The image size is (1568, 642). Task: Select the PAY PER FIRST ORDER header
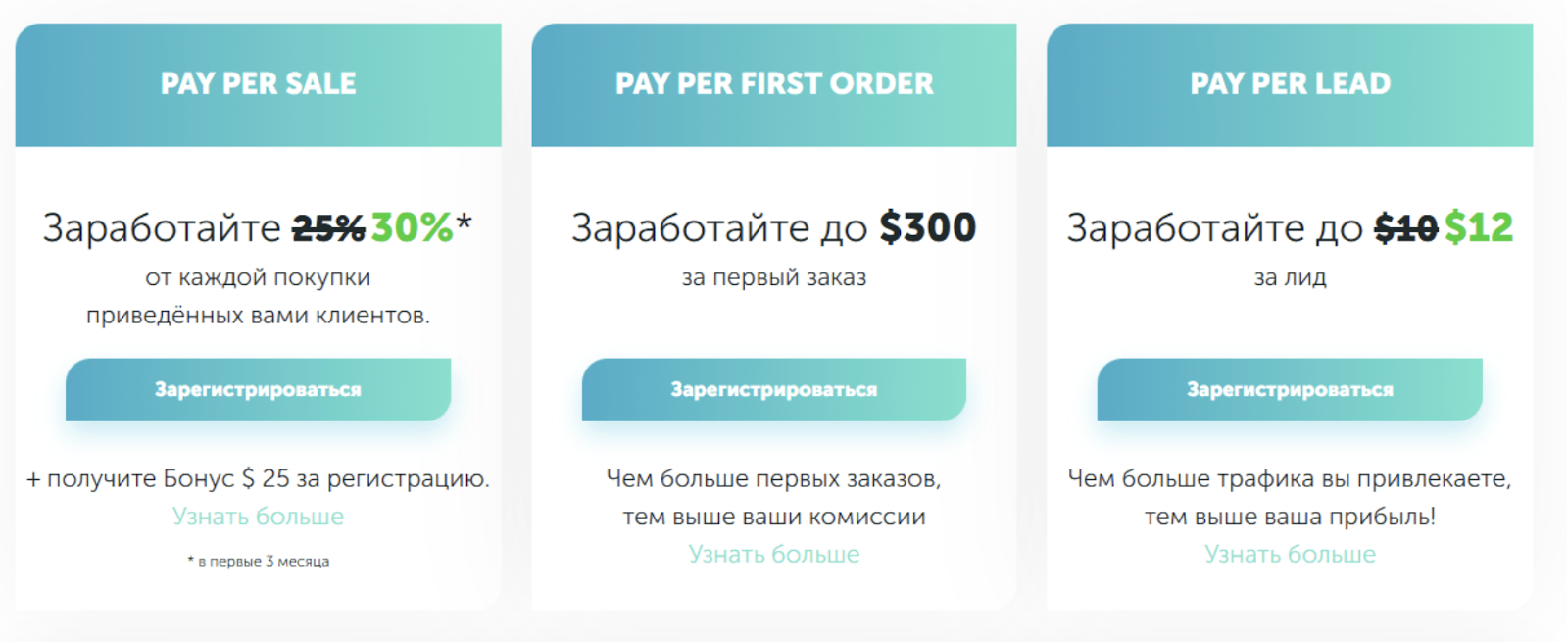tap(774, 84)
